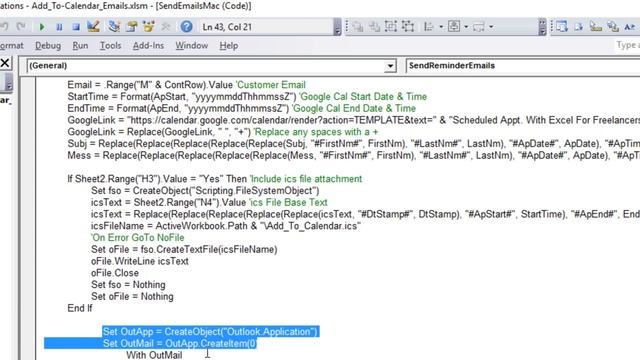The width and height of the screenshot is (640, 360).
Task: Click the 'With OutMail' code line
Action: click(x=154, y=355)
